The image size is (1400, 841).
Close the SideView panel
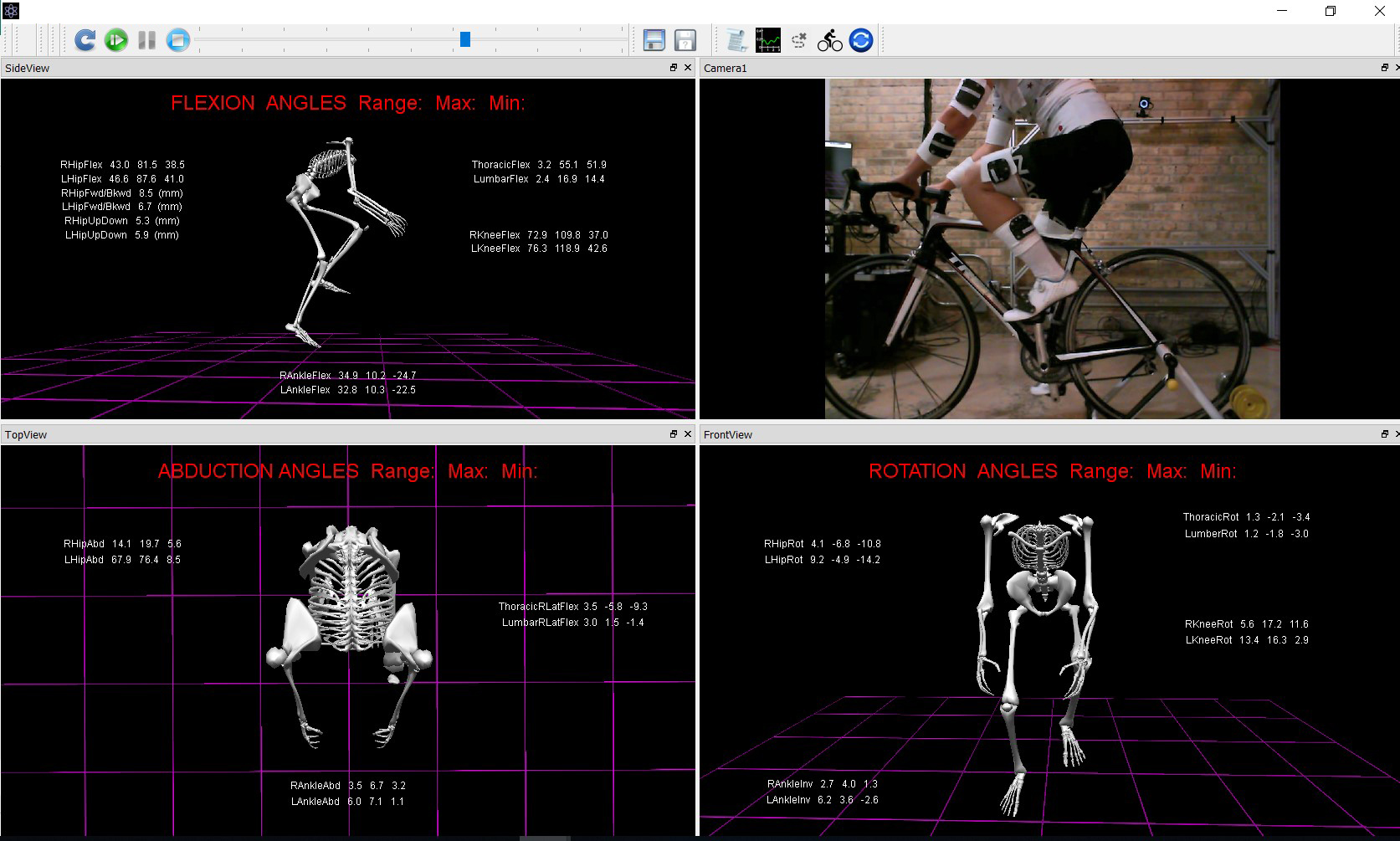click(688, 68)
